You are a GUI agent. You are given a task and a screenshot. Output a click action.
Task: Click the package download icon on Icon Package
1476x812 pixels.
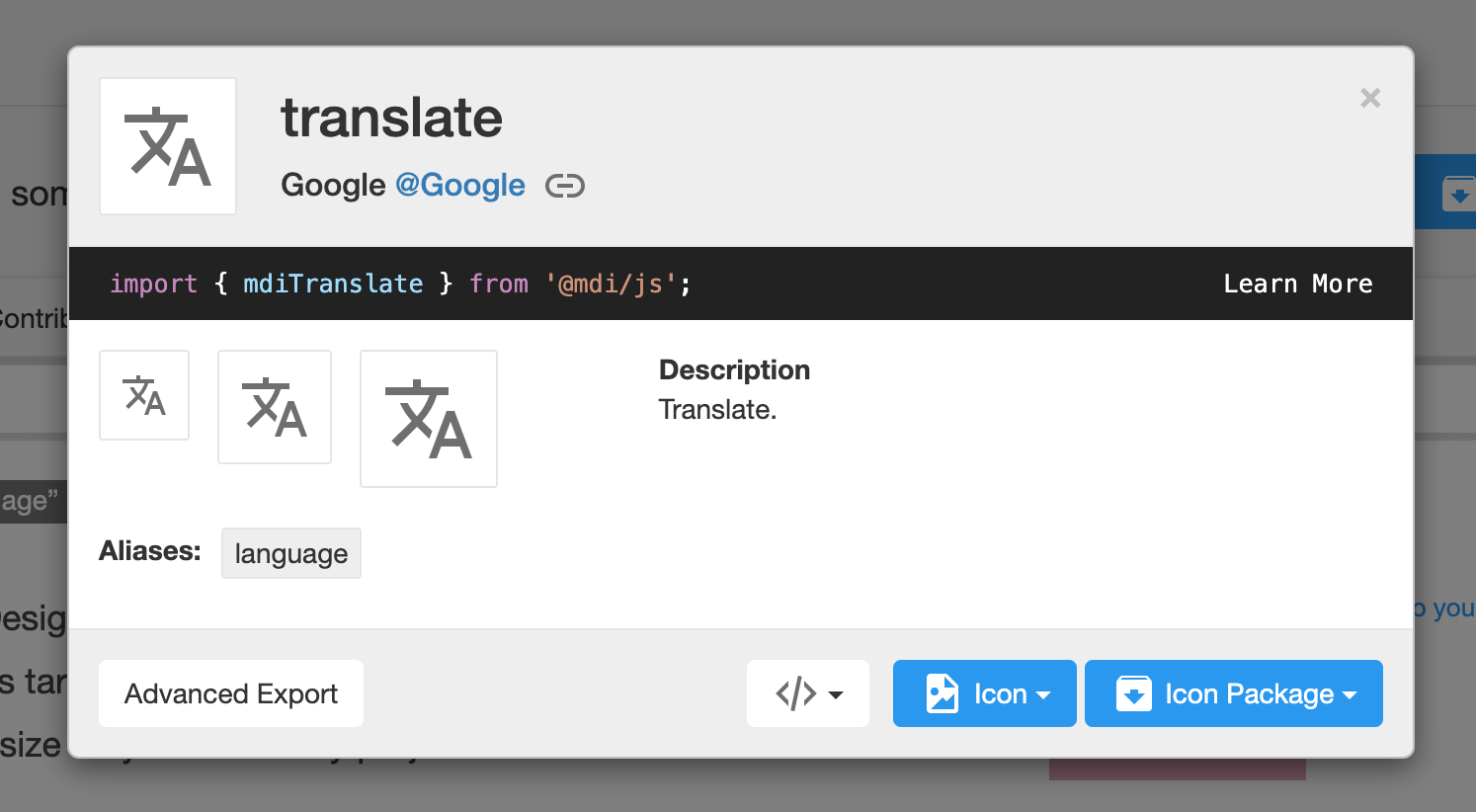pyautogui.click(x=1134, y=693)
